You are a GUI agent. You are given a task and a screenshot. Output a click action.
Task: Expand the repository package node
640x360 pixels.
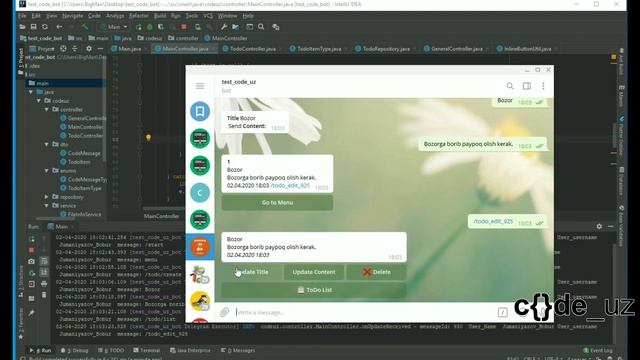47,197
